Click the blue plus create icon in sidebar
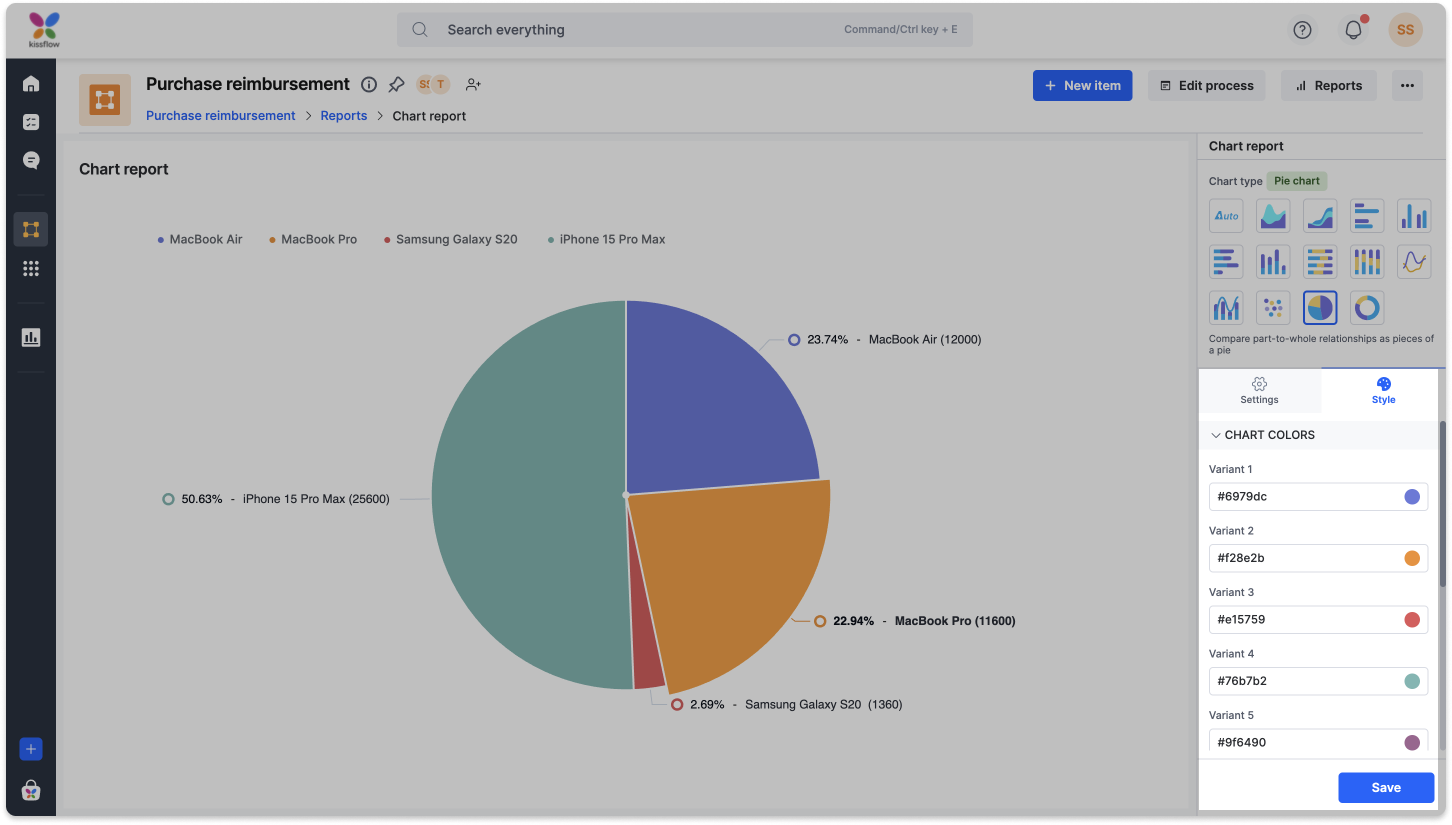Image resolution: width=1452 pixels, height=825 pixels. [x=31, y=749]
